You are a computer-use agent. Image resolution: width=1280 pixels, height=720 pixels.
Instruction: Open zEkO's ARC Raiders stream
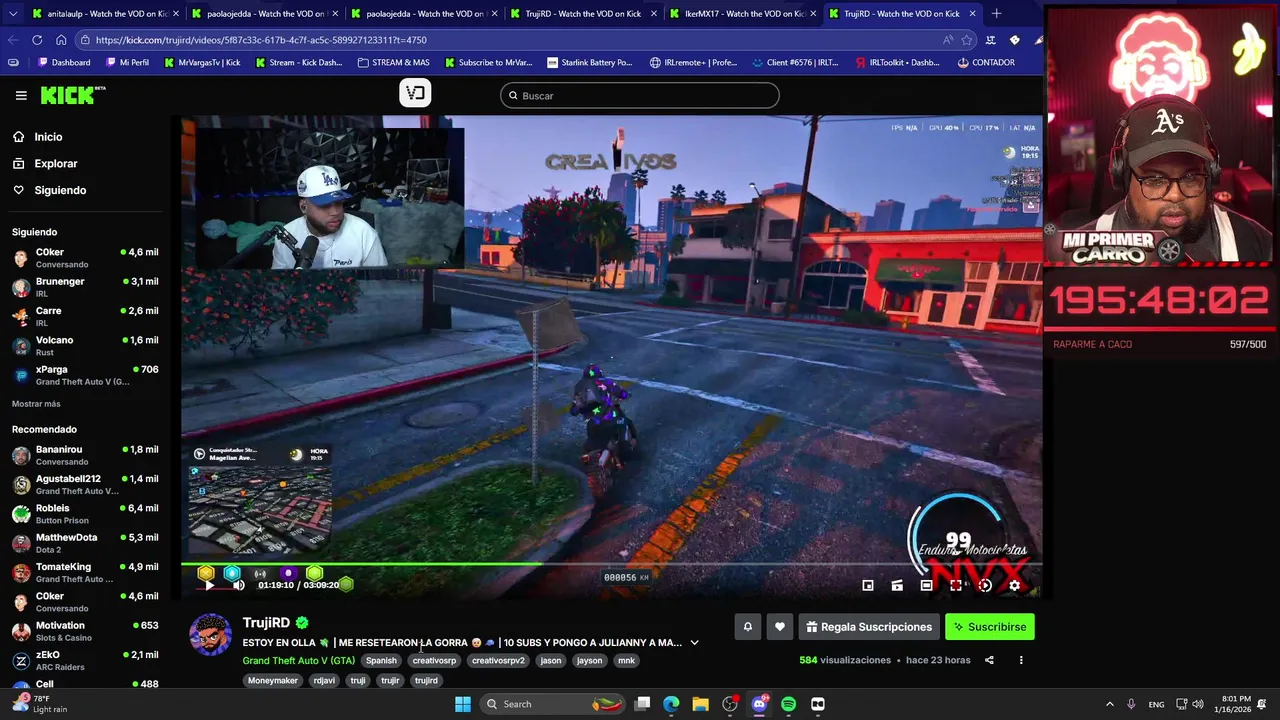(85, 660)
